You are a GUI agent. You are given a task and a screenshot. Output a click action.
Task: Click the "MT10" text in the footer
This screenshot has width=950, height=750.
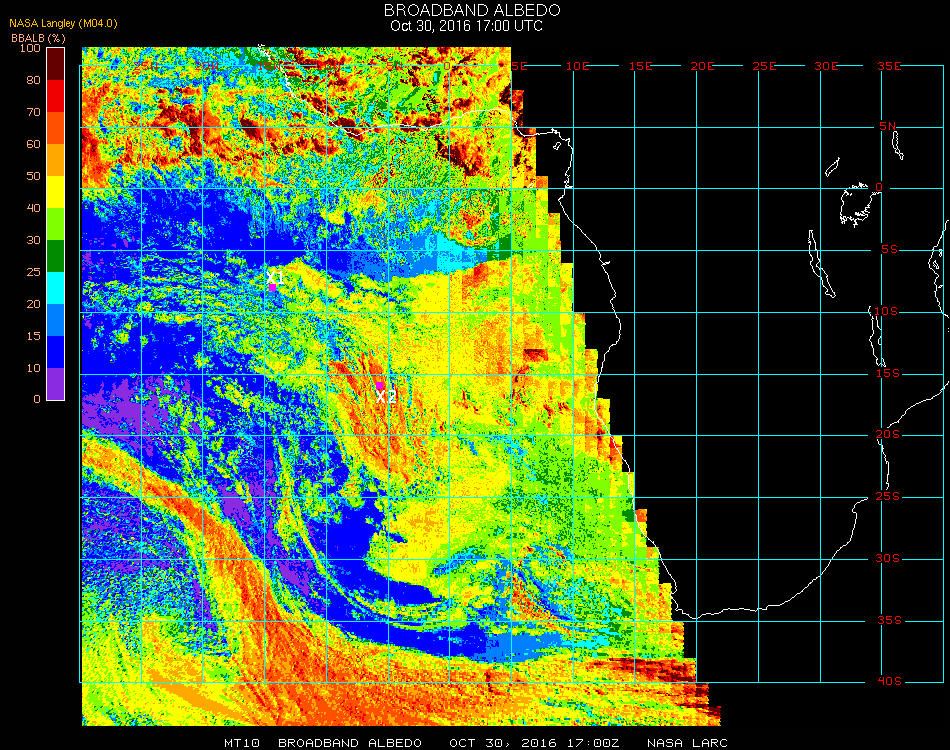[x=242, y=743]
